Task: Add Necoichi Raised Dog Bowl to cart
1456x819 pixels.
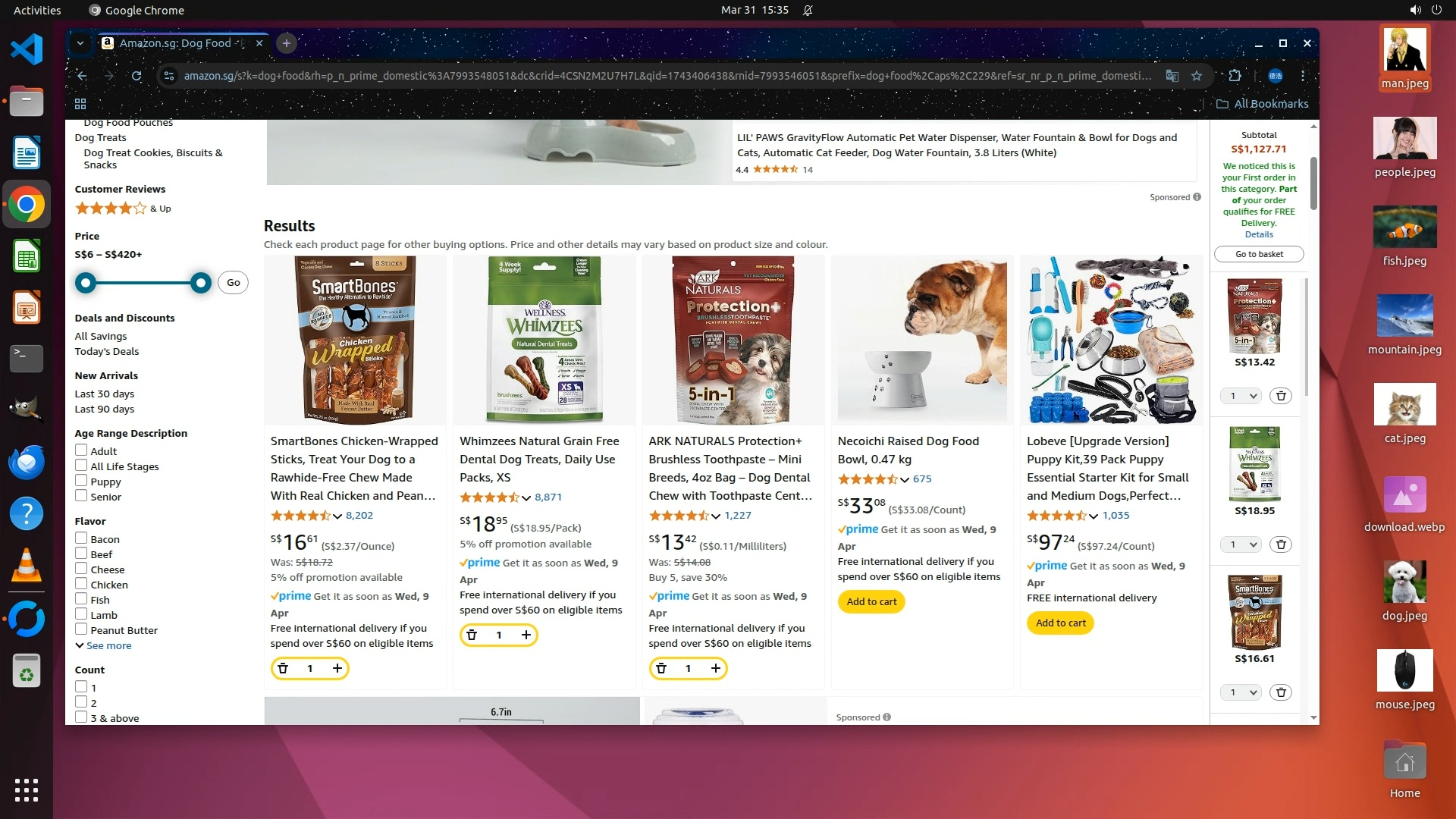Action: [x=871, y=601]
